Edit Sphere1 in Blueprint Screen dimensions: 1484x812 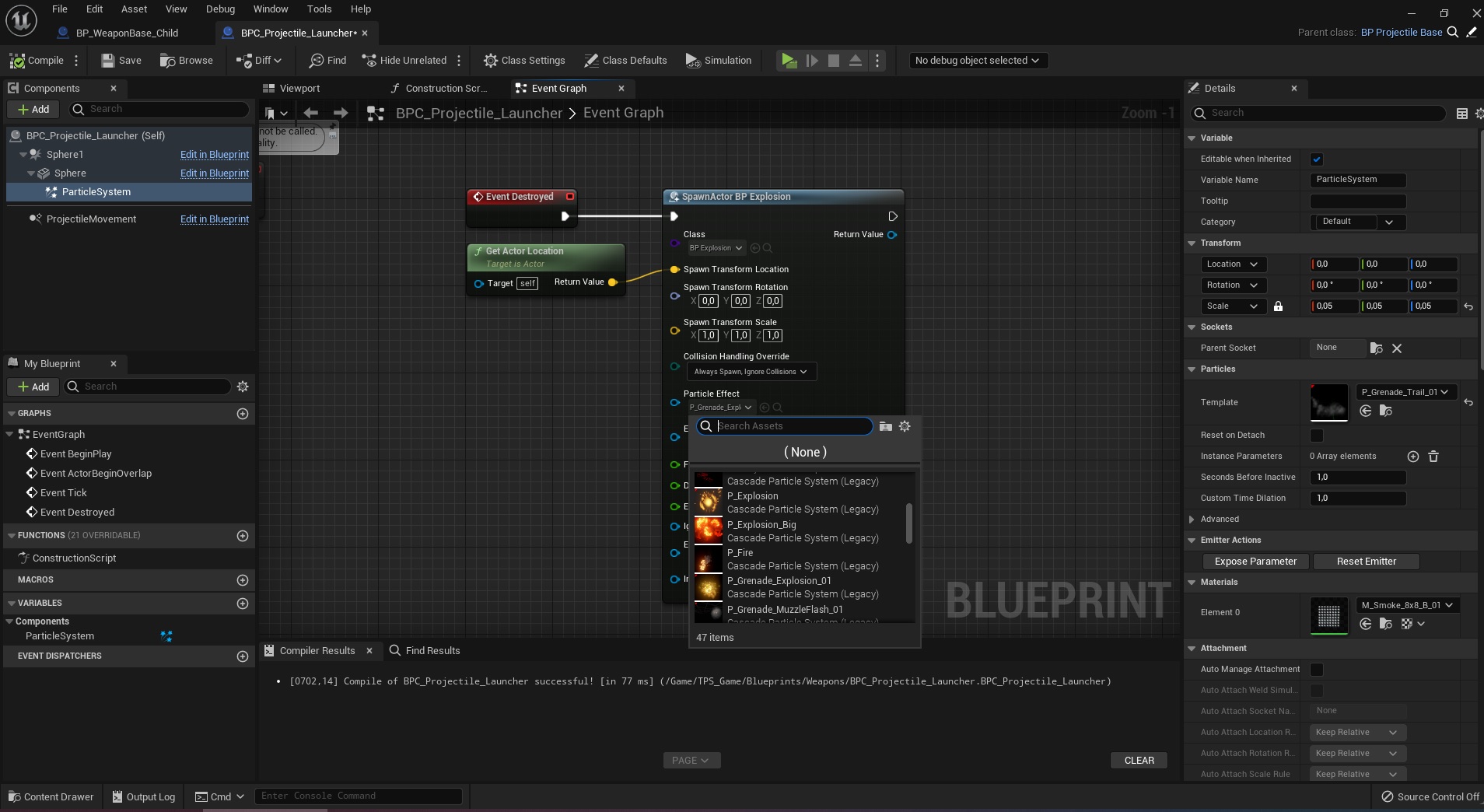[x=214, y=154]
